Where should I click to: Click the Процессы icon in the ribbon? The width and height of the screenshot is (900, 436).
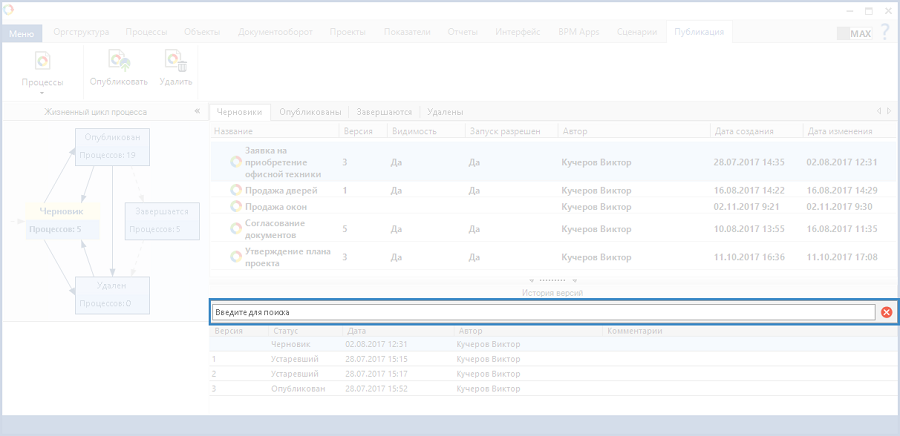point(42,62)
